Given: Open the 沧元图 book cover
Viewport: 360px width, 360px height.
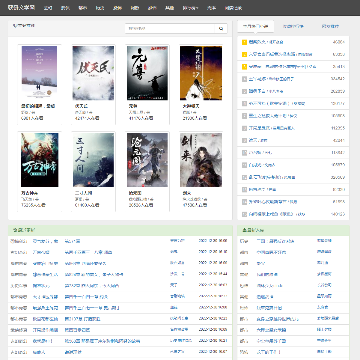Looking at the screenshot, I should (147, 160).
